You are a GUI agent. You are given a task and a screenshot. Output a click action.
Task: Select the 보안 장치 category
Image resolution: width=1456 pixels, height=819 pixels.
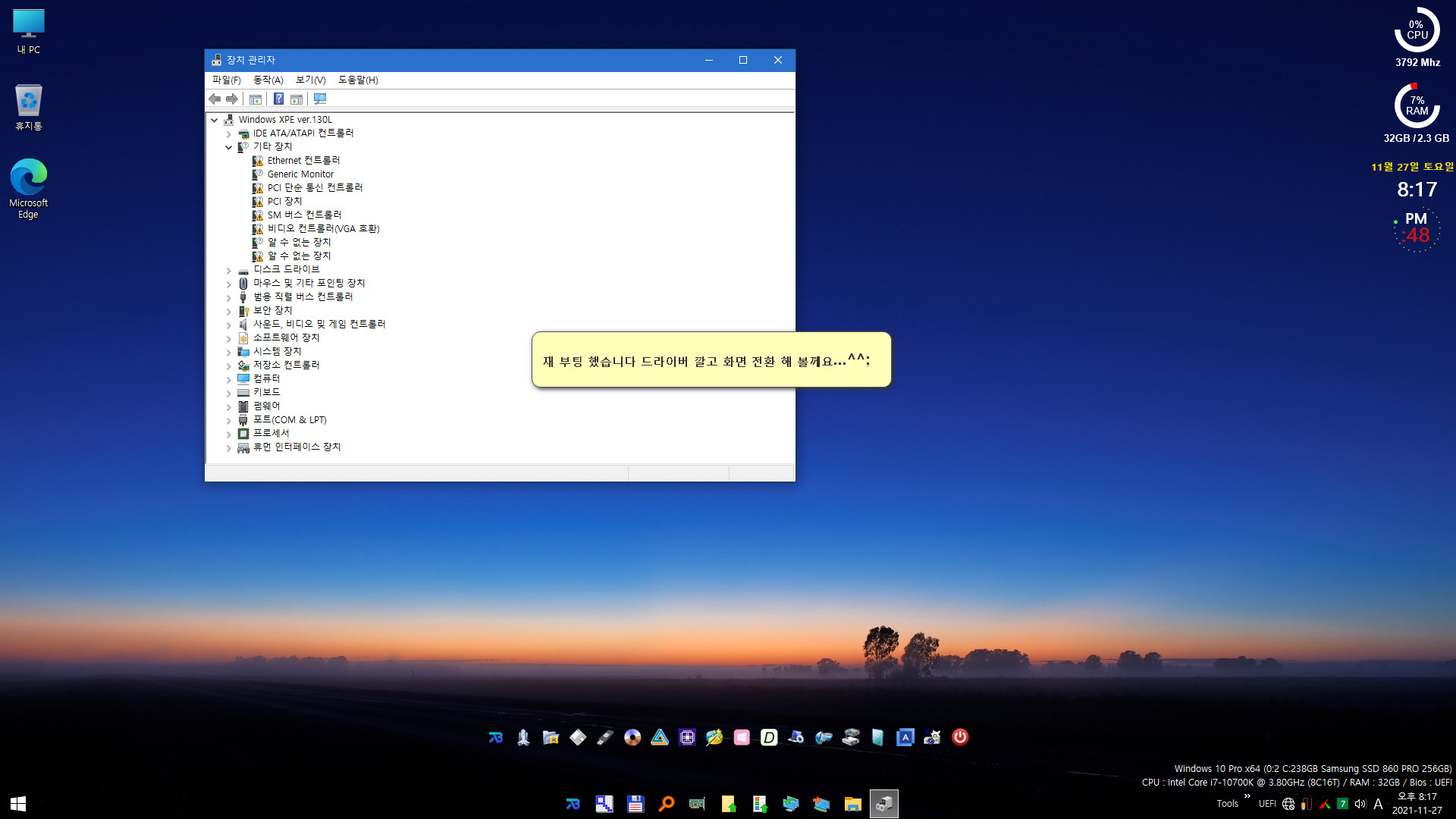click(272, 311)
